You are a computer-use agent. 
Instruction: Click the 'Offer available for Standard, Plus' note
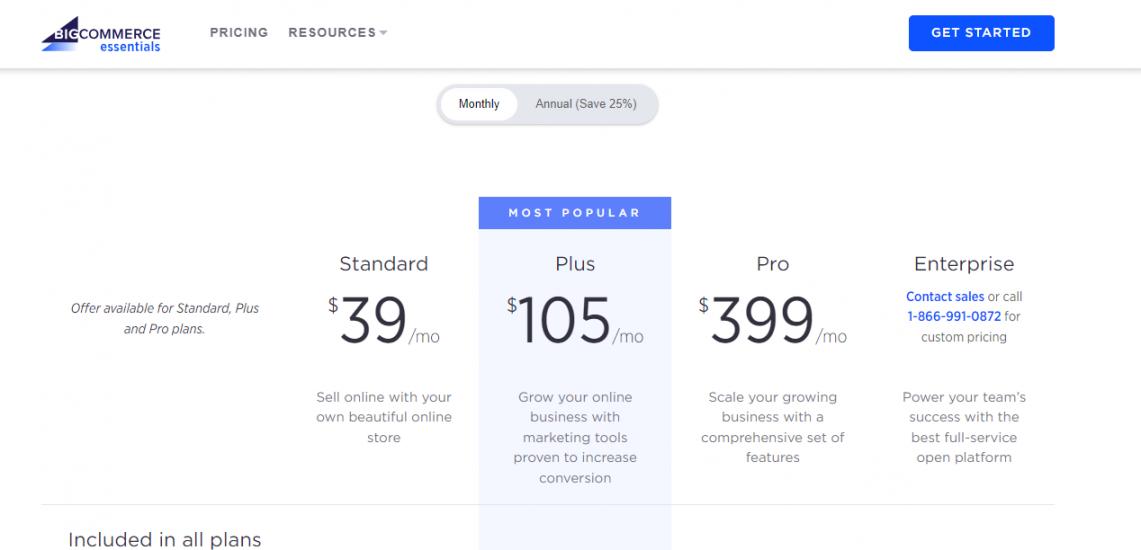pyautogui.click(x=164, y=319)
